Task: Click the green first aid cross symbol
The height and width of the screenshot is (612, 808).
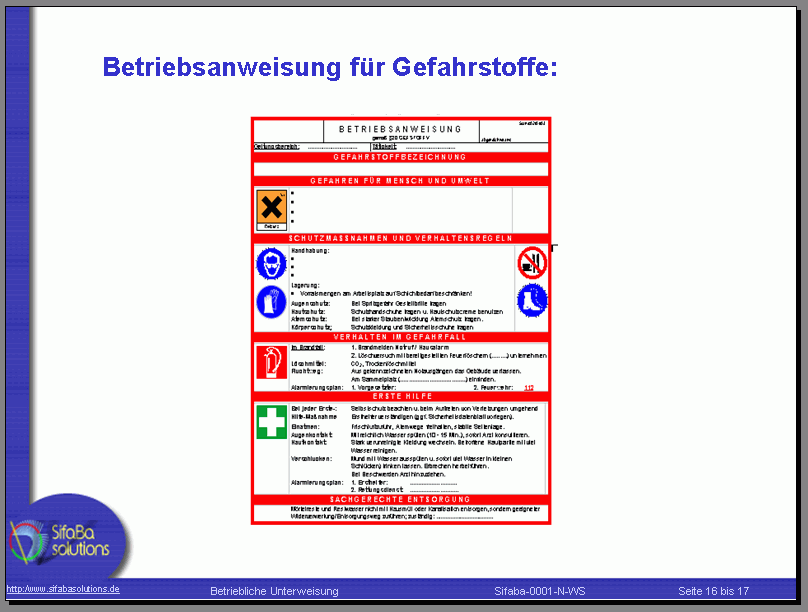Action: (270, 421)
